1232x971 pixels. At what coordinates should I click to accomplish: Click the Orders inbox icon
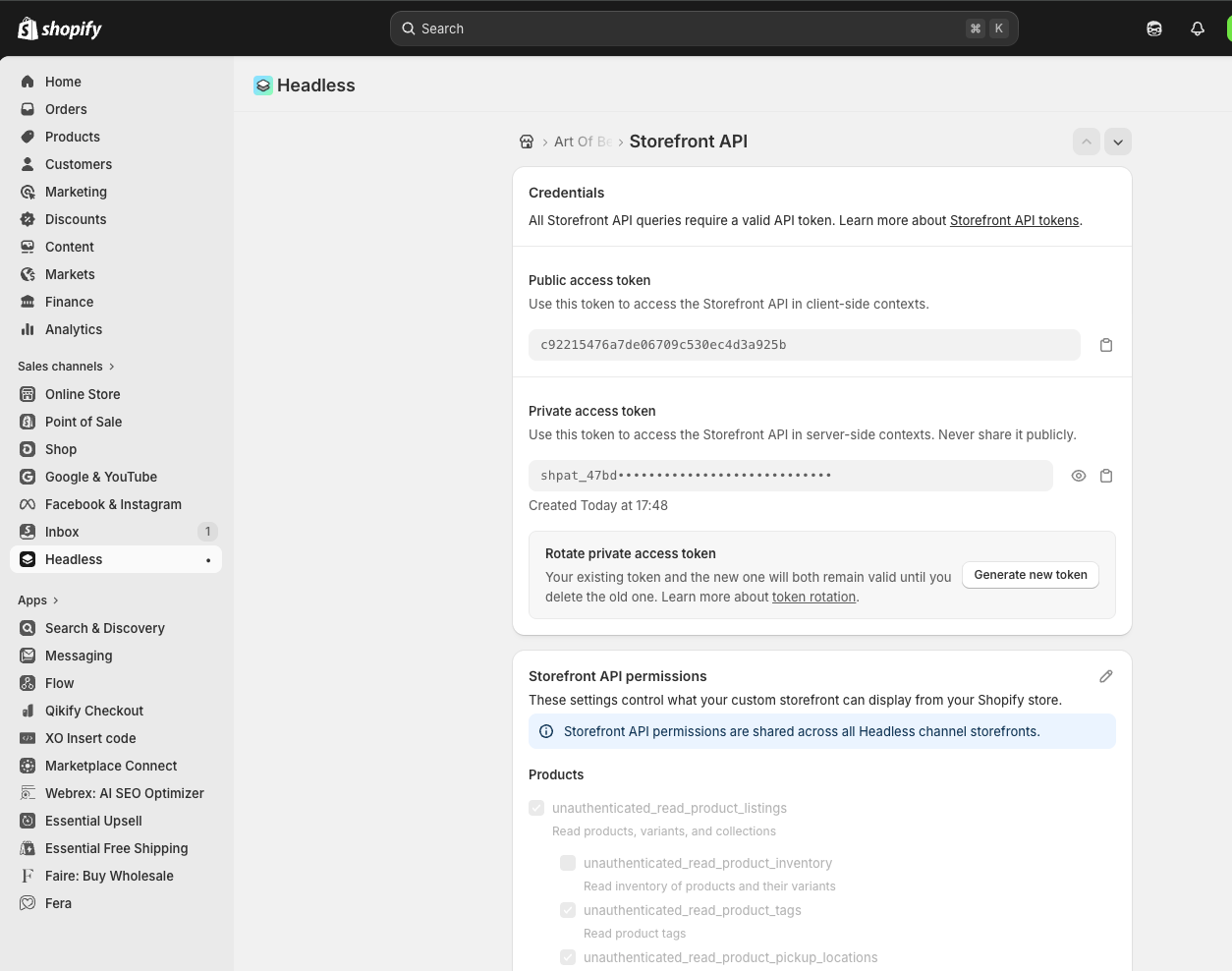pos(28,109)
